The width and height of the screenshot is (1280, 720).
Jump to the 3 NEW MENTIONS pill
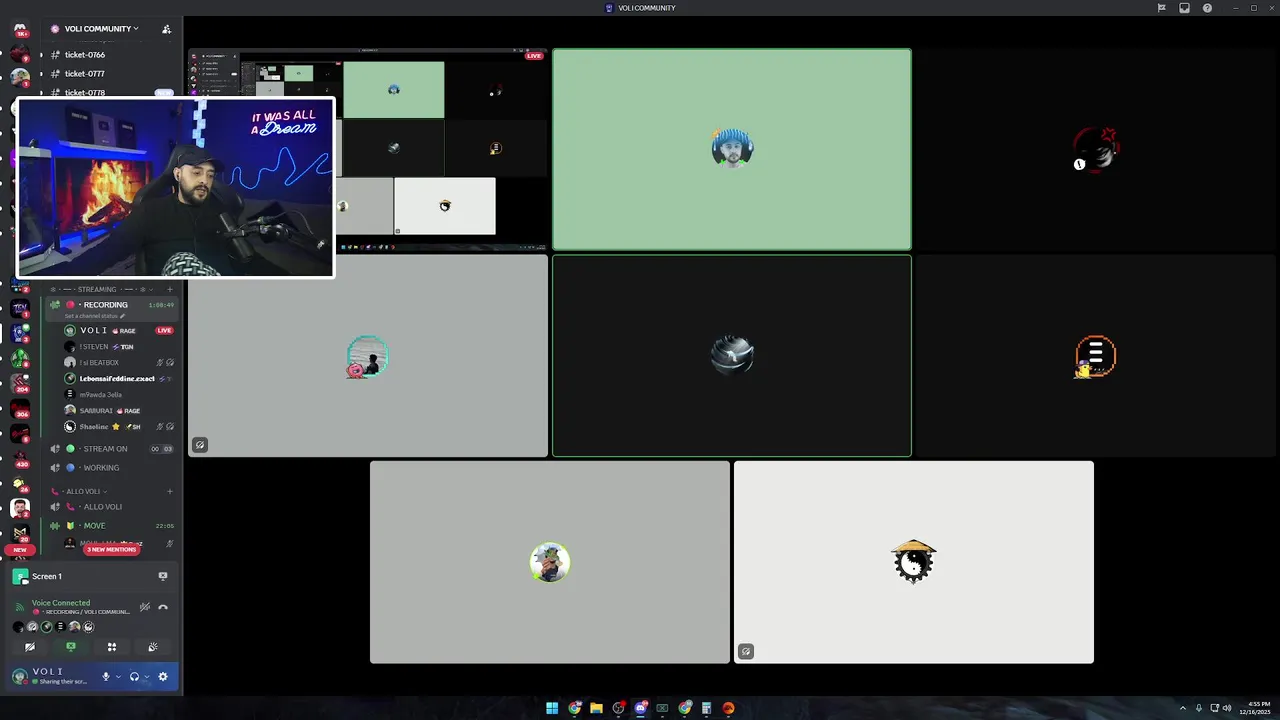(111, 549)
